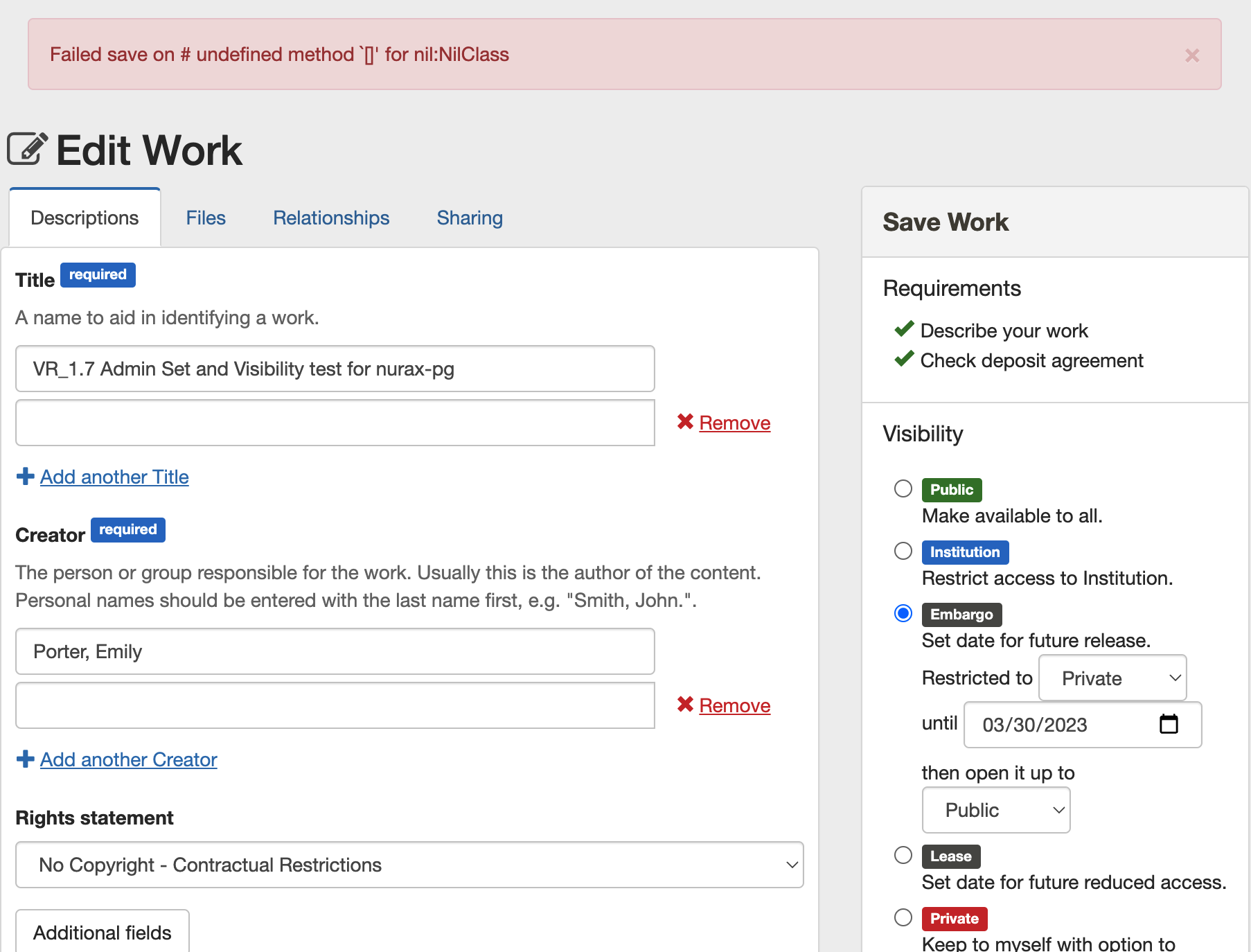Click the until date field 03/30/2023
This screenshot has width=1251, height=952.
1083,725
